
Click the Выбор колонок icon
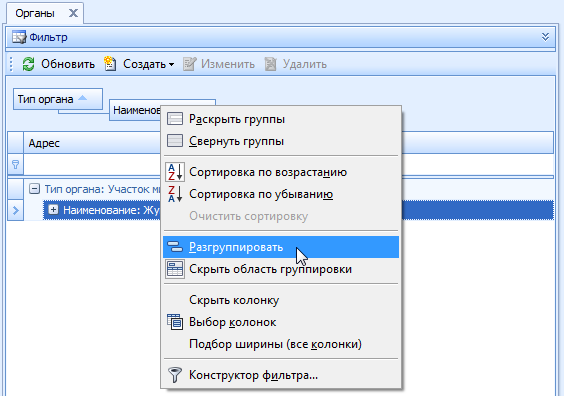pos(175,322)
